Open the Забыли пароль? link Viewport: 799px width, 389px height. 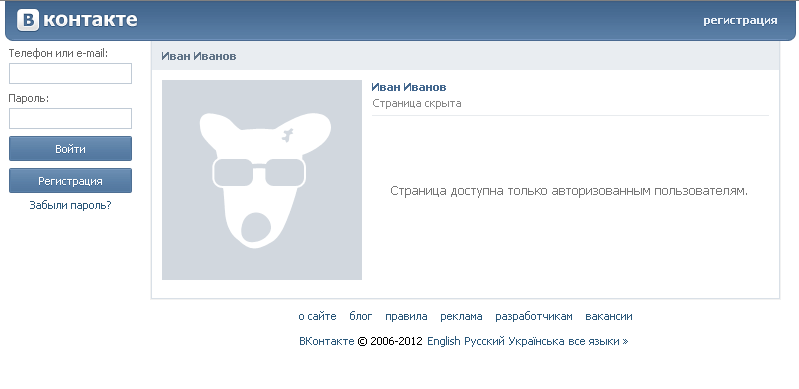coord(70,205)
